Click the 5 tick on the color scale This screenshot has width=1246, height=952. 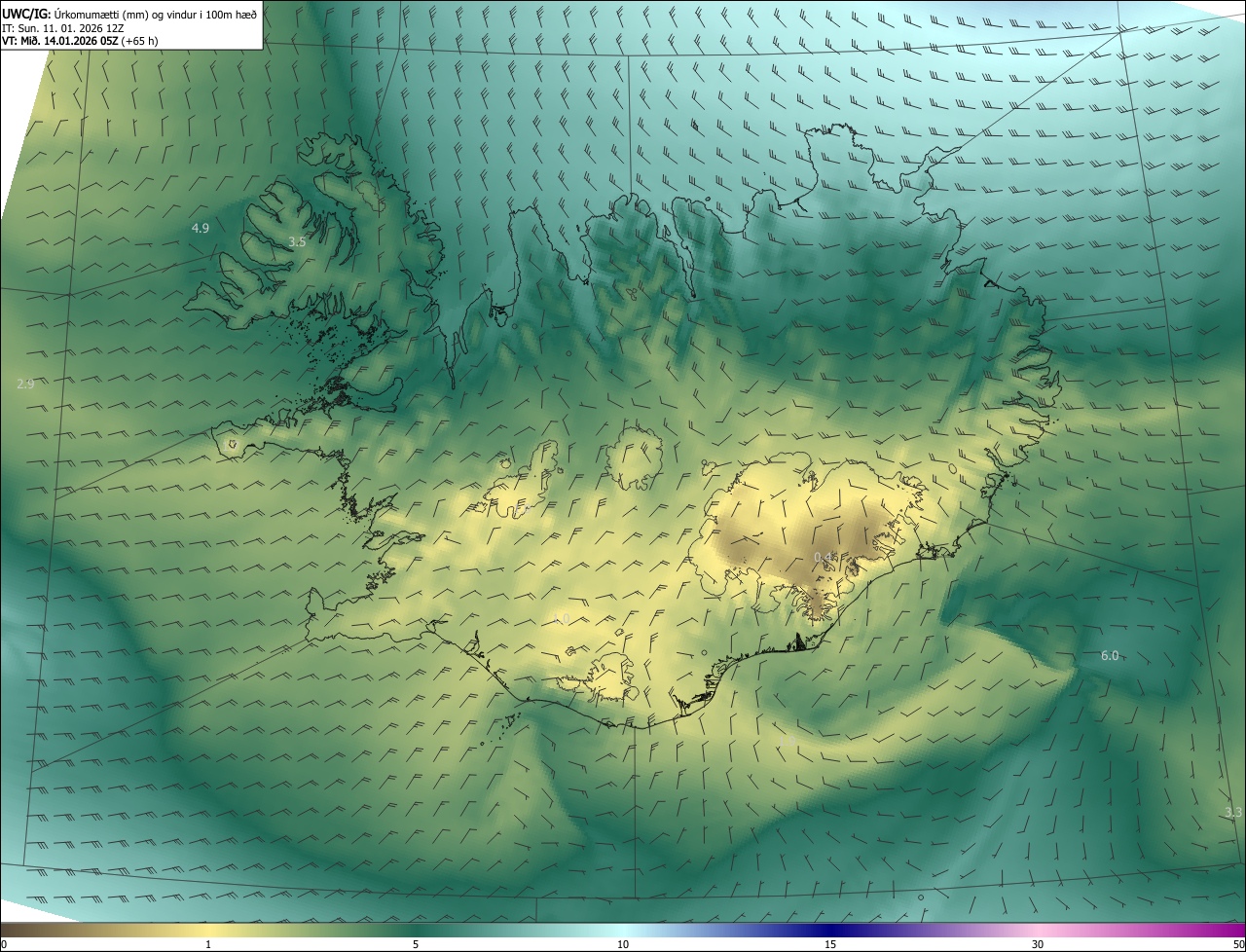(416, 944)
